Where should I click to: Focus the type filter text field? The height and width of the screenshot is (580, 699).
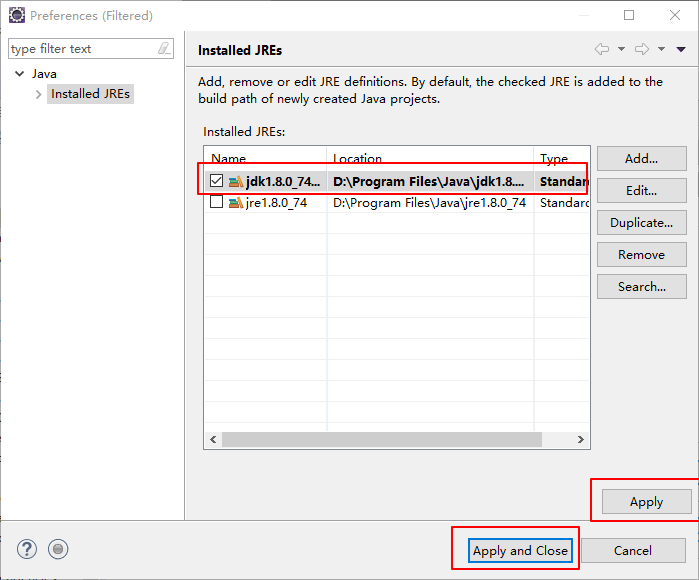tap(80, 49)
